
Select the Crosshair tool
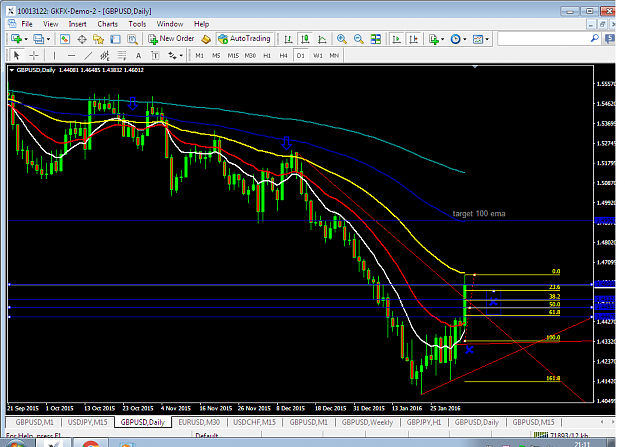tap(34, 55)
